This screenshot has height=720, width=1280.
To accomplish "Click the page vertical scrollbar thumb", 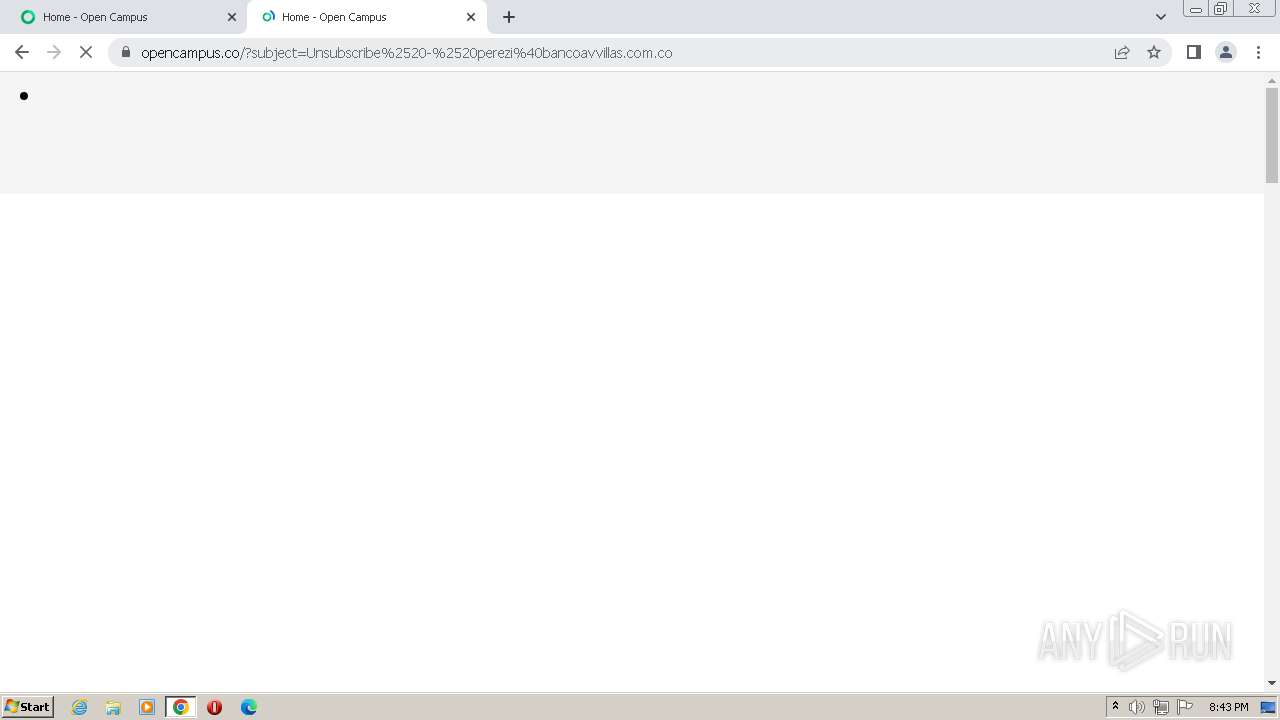I will (1272, 135).
